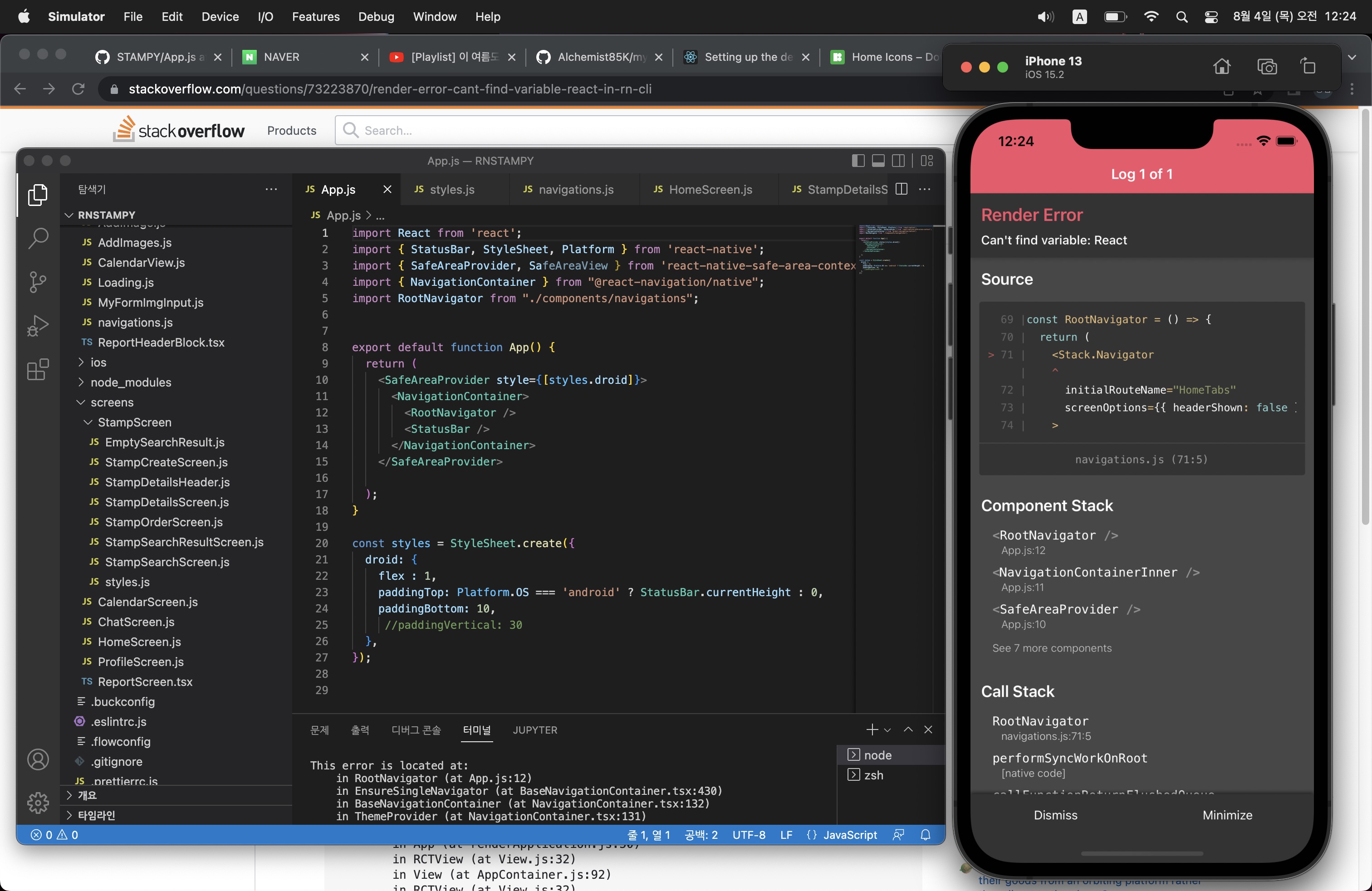This screenshot has height=891, width=1372.
Task: Create a new terminal with plus icon
Action: 872,729
